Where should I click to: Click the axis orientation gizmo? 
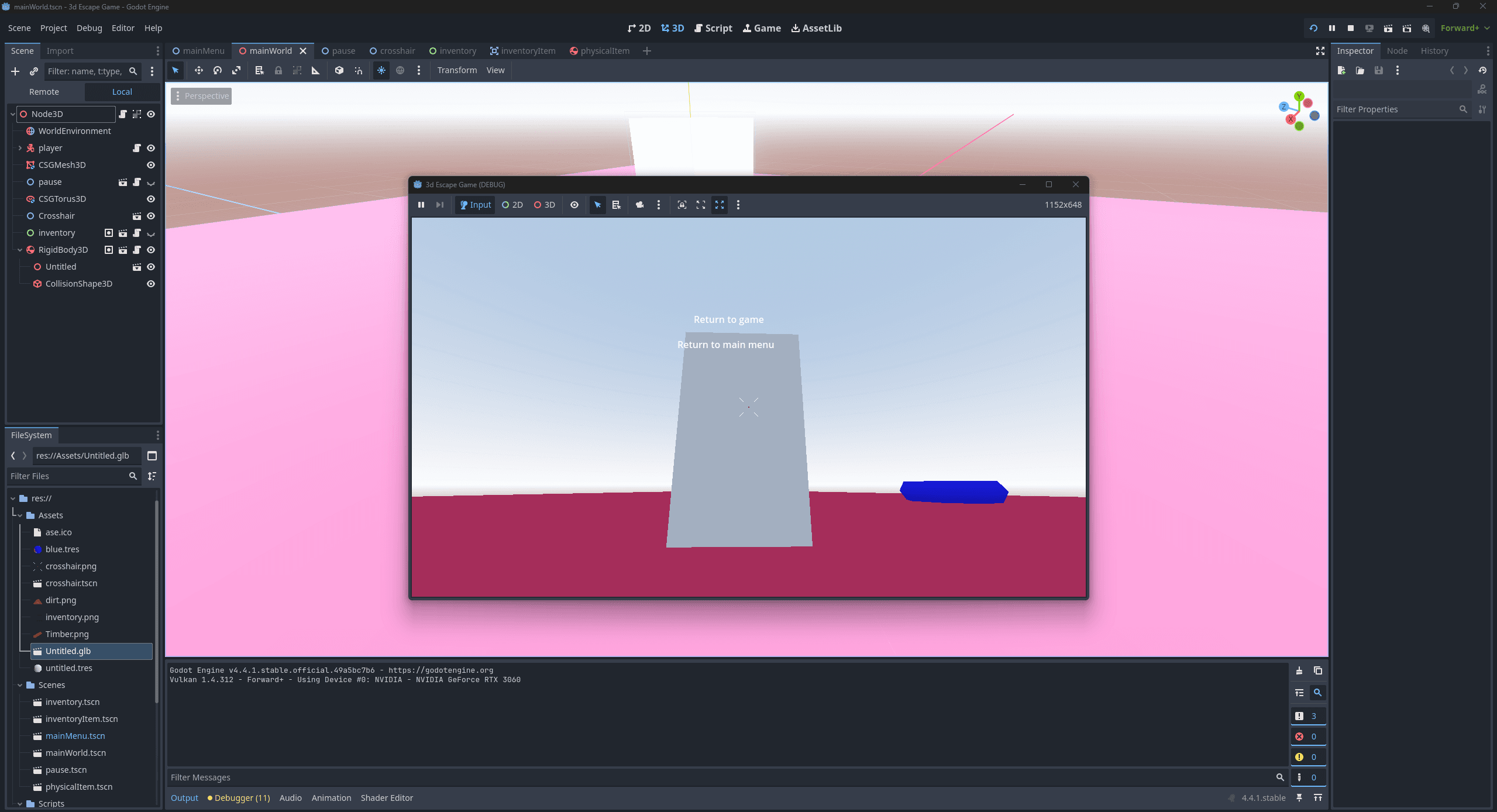1299,111
